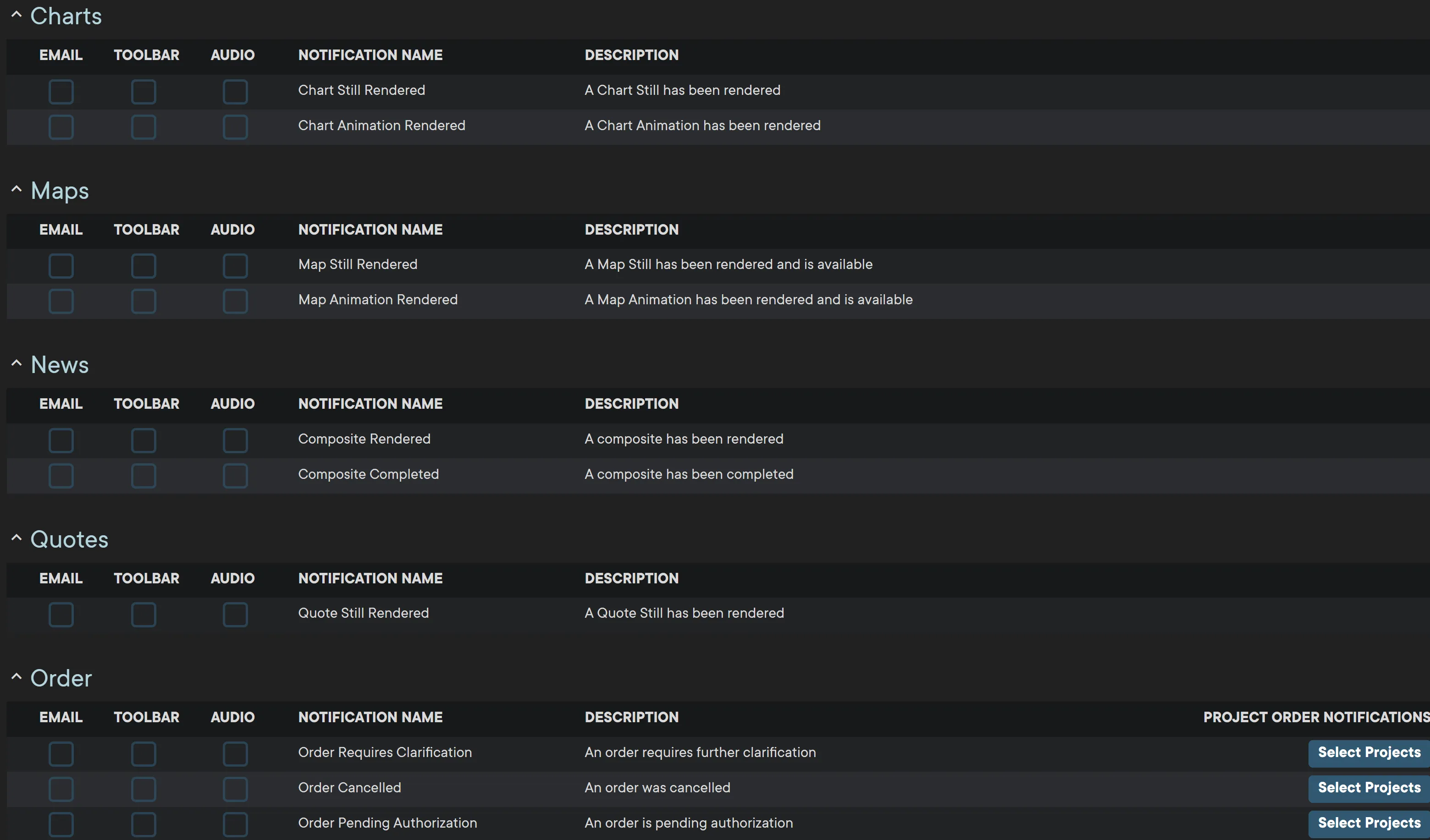Enable toolbar for Composite Rendered
Screen dimensions: 1430x840
[x=144, y=441]
